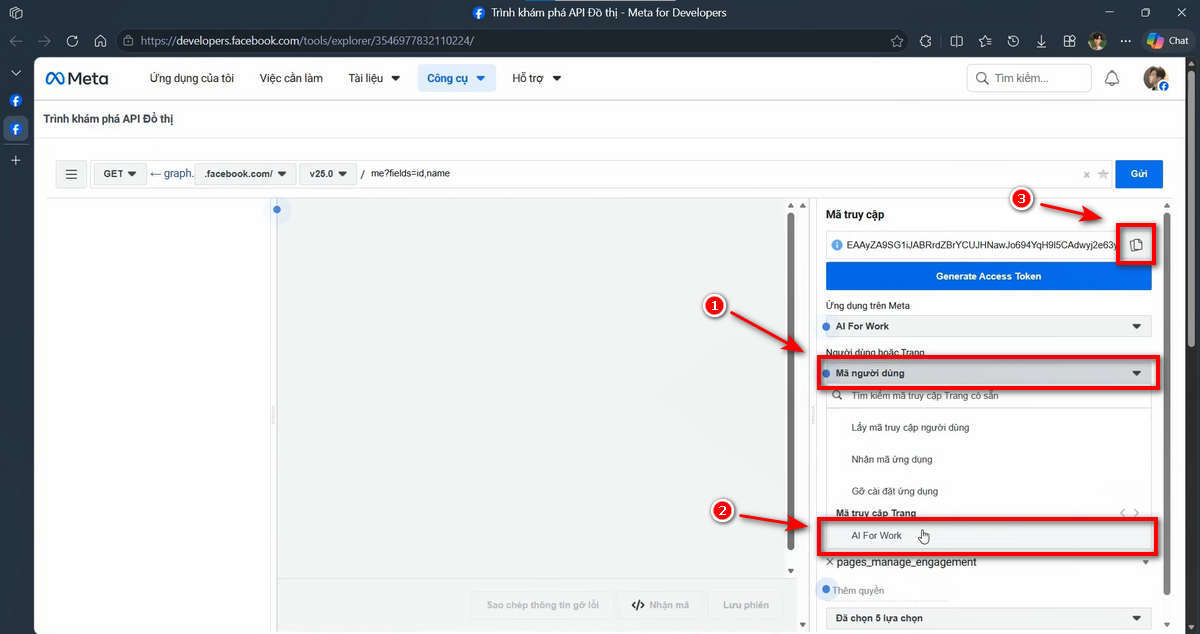Screen dimensions: 1200x634
Task: Open the hamburger menu left of GET
Action: (71, 174)
